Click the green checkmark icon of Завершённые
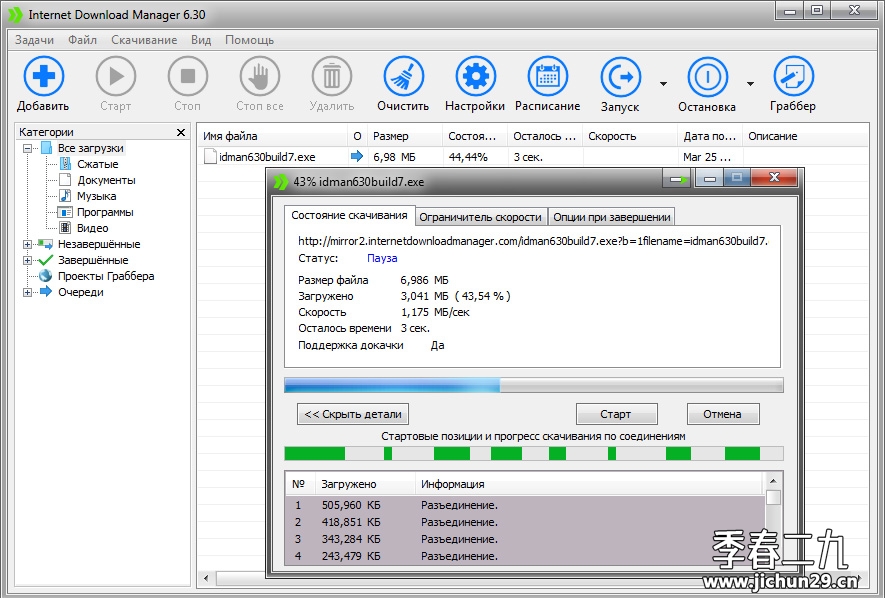Screen dimensions: 885x598 click(45, 260)
